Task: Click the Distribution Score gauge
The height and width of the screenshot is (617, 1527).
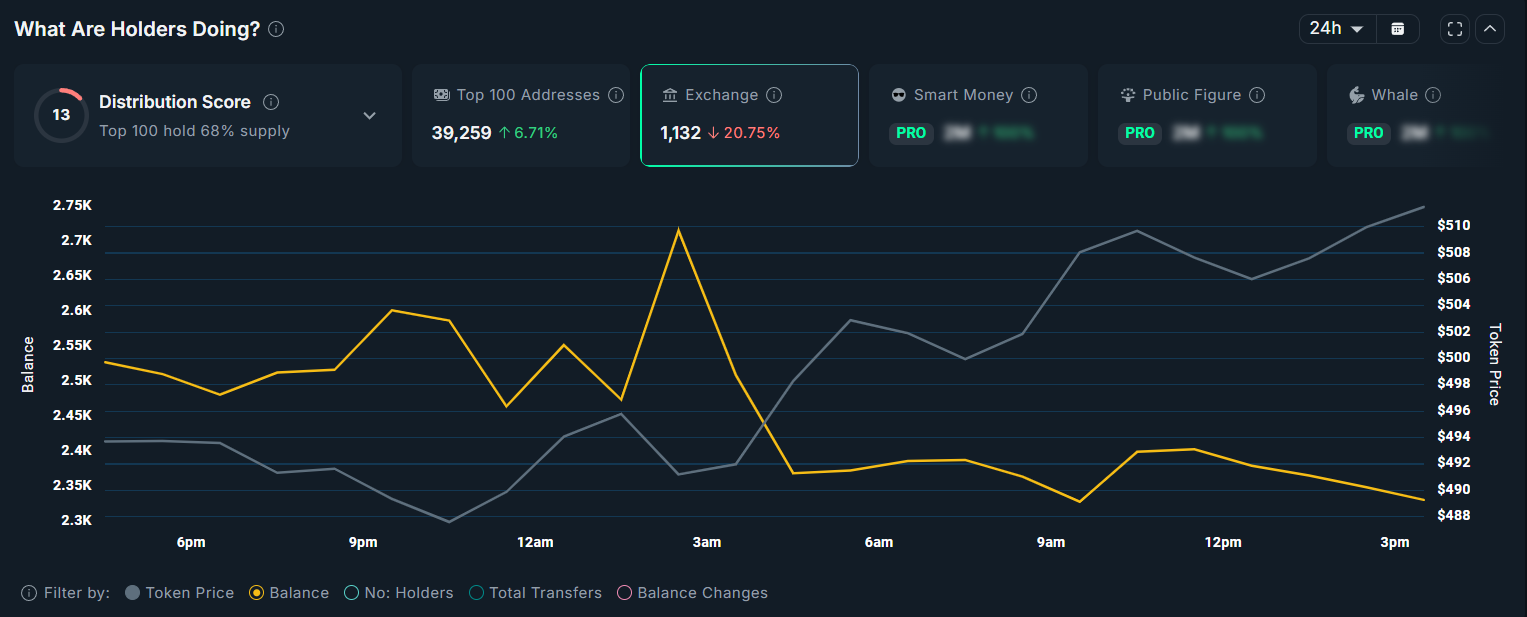Action: pos(60,114)
